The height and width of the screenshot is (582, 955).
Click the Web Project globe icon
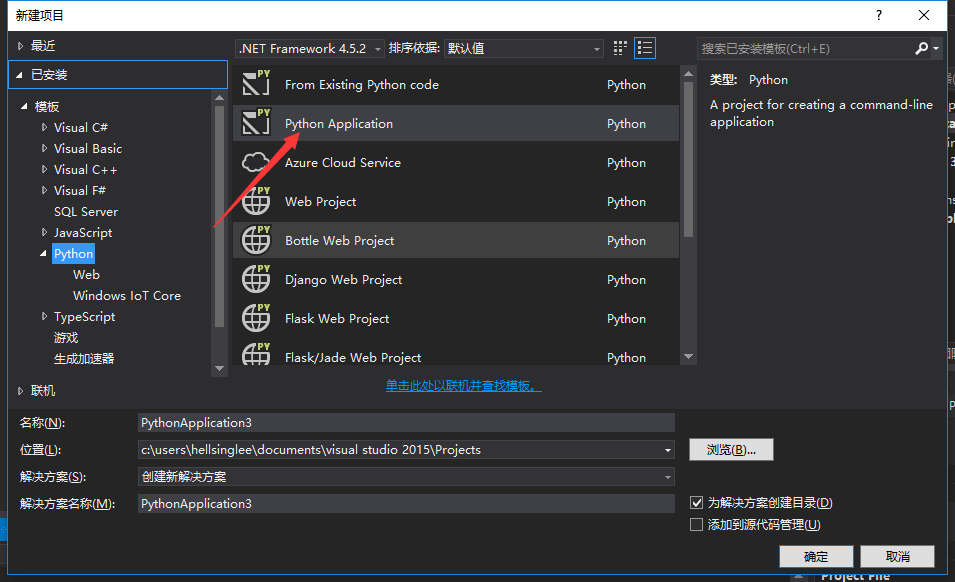[256, 200]
